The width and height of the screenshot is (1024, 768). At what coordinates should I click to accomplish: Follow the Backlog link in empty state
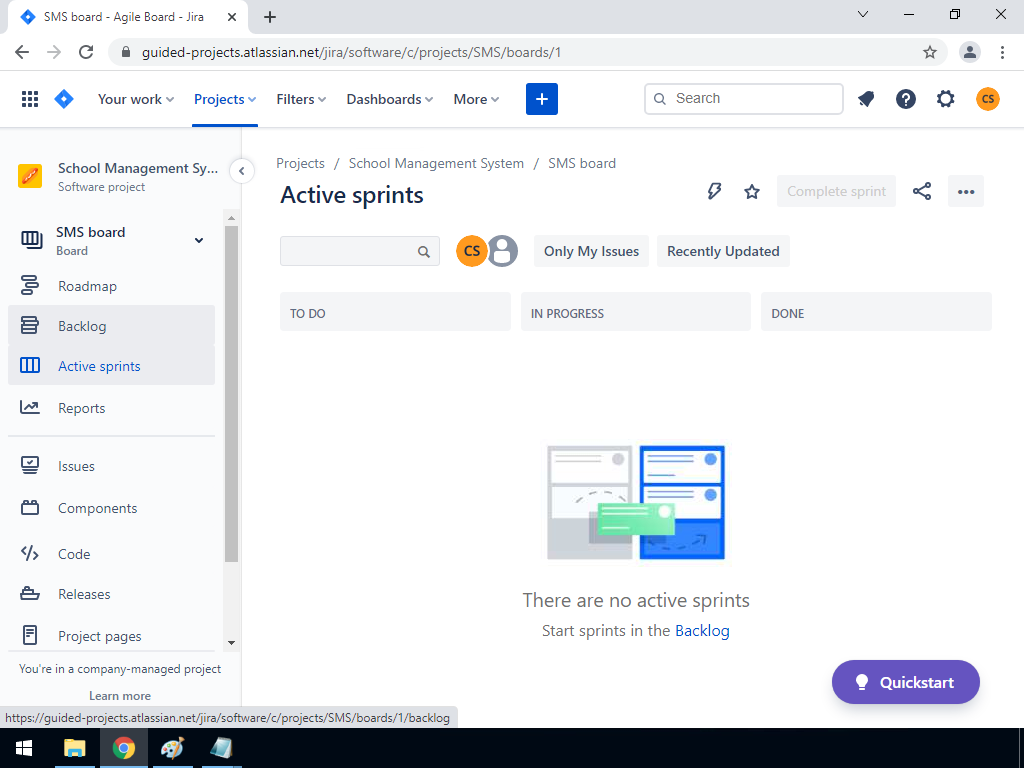click(702, 631)
